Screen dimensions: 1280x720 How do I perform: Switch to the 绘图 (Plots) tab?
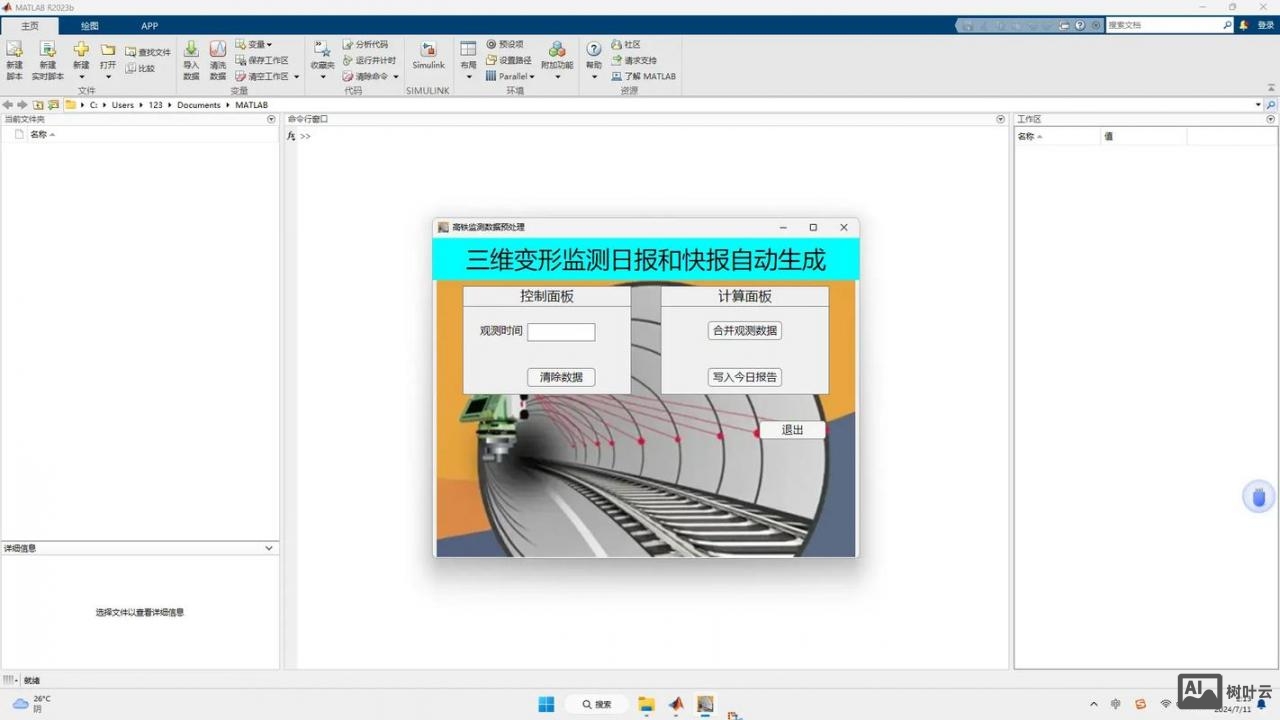coord(90,26)
